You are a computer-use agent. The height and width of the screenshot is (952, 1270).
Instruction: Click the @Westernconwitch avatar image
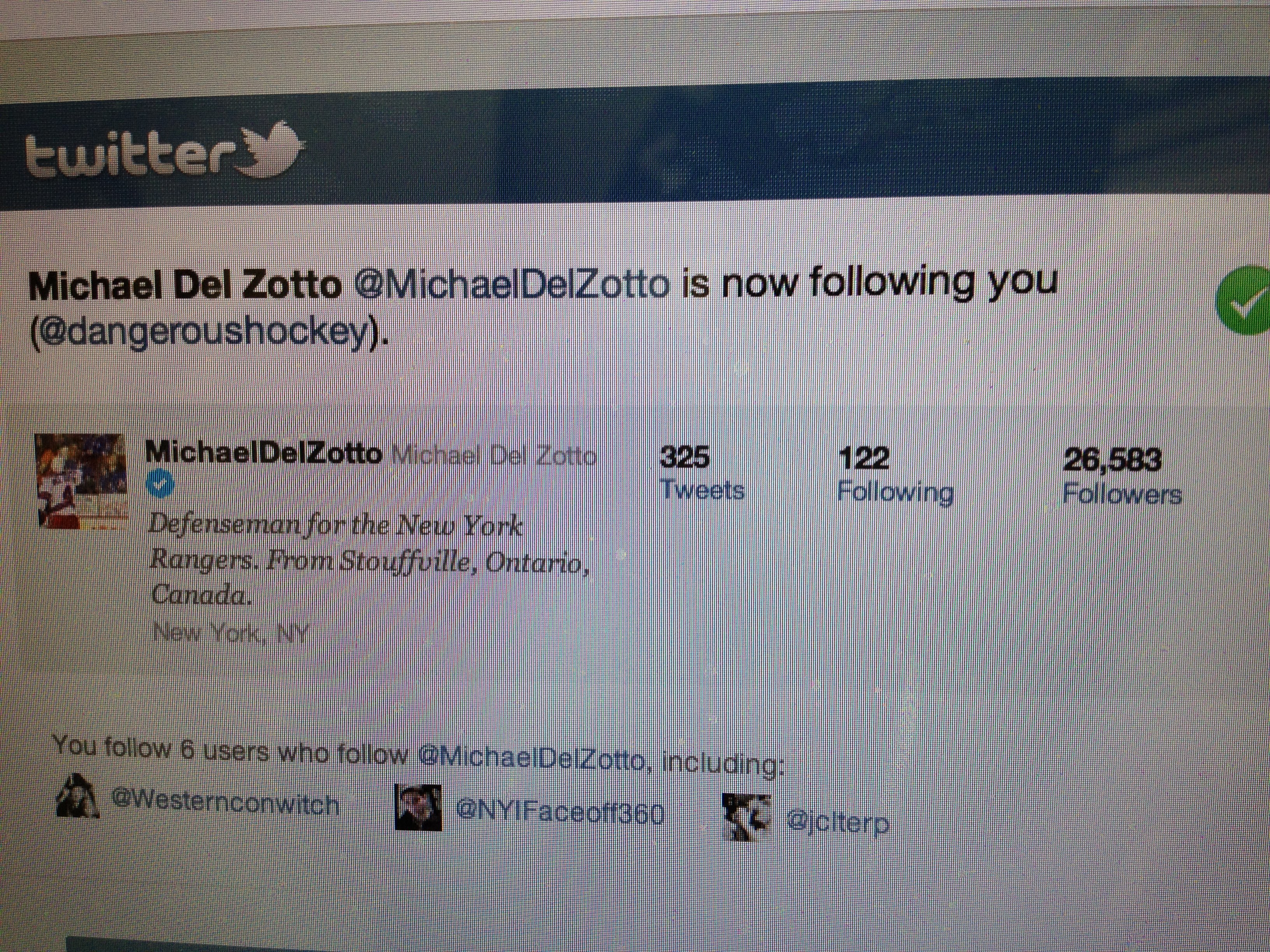click(x=77, y=795)
